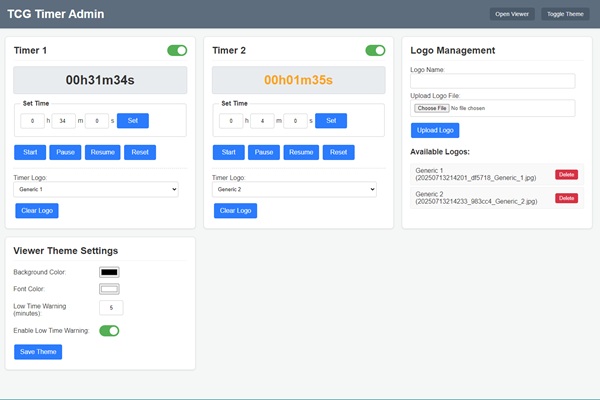
Task: Click the Choose File button
Action: pos(432,108)
